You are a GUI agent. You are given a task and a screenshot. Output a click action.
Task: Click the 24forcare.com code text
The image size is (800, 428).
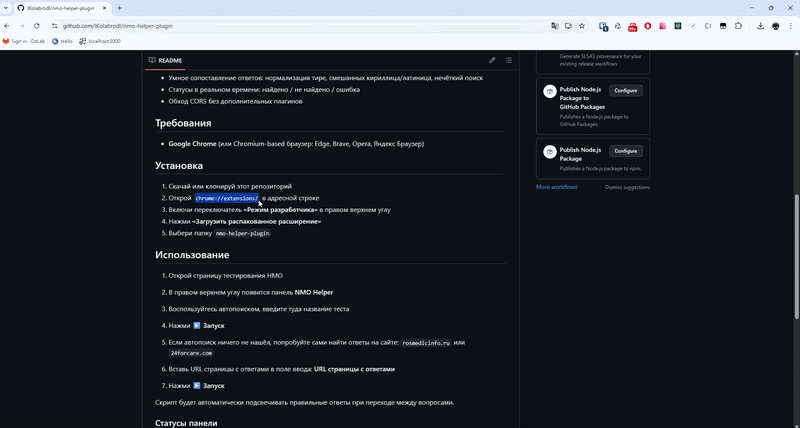pyautogui.click(x=191, y=353)
